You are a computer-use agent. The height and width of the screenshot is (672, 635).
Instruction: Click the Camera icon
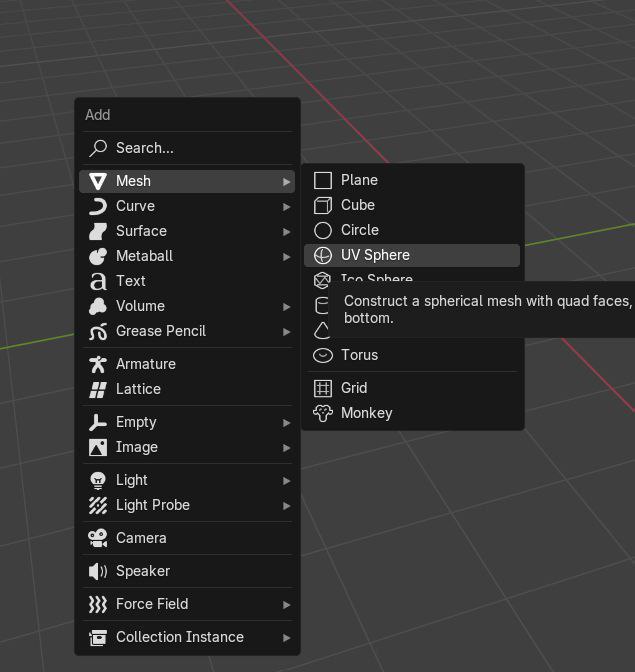pyautogui.click(x=98, y=538)
